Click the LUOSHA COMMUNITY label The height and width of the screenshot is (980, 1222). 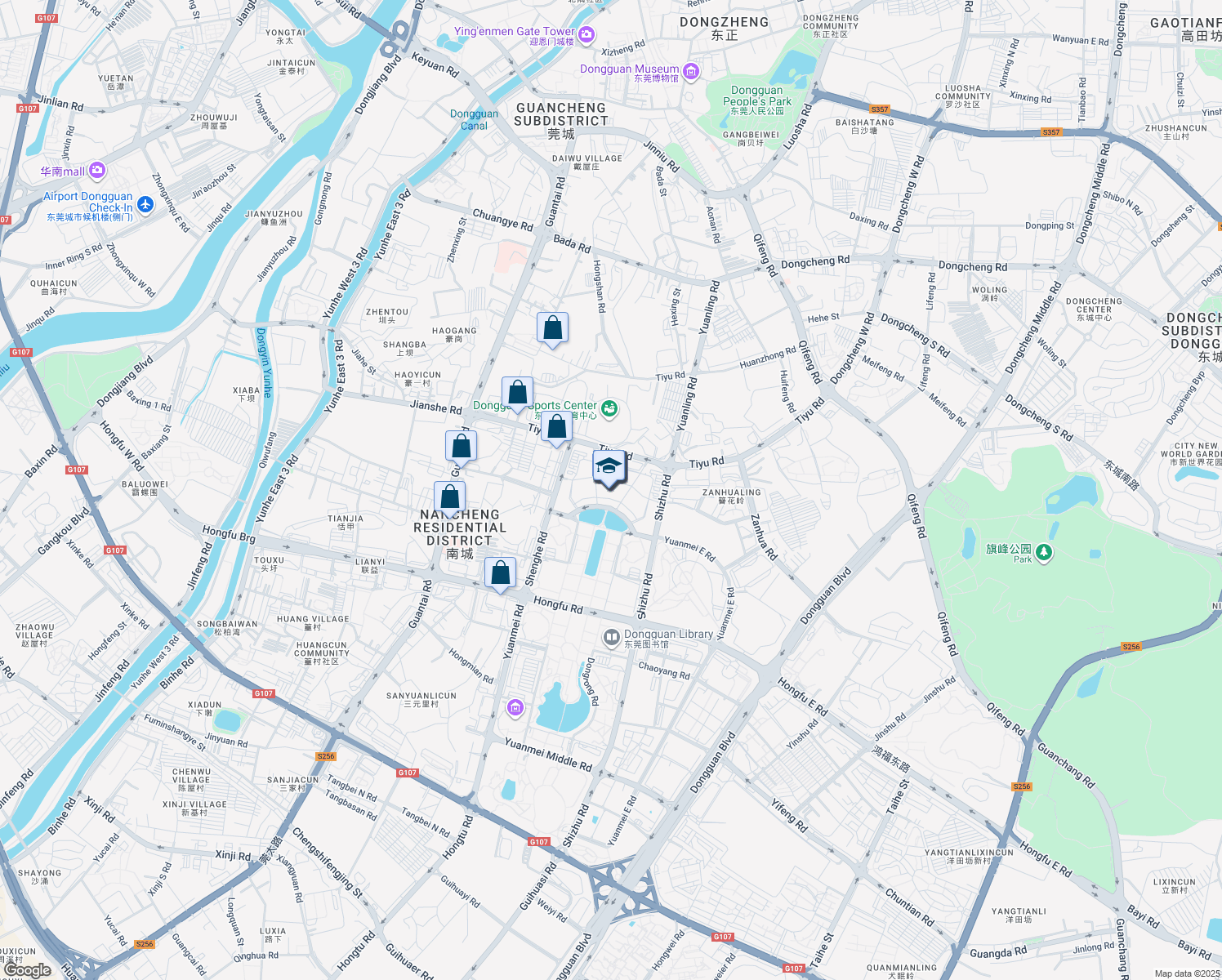coord(962,96)
